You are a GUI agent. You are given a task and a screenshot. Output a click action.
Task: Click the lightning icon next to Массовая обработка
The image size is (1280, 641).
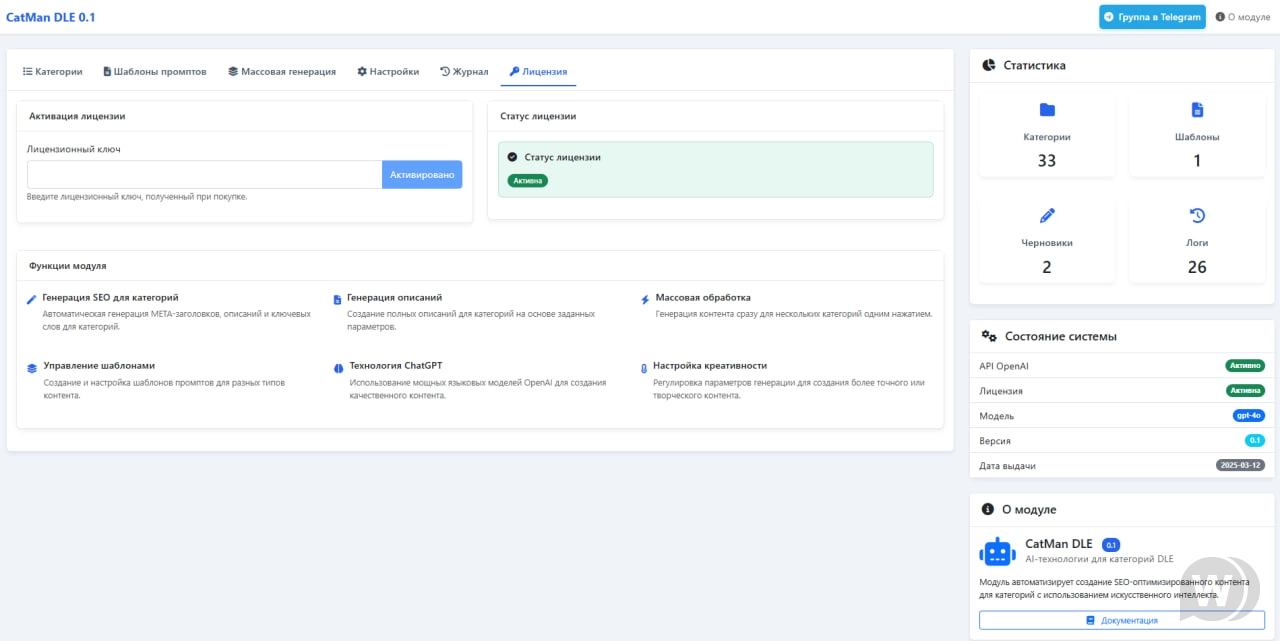click(x=645, y=299)
